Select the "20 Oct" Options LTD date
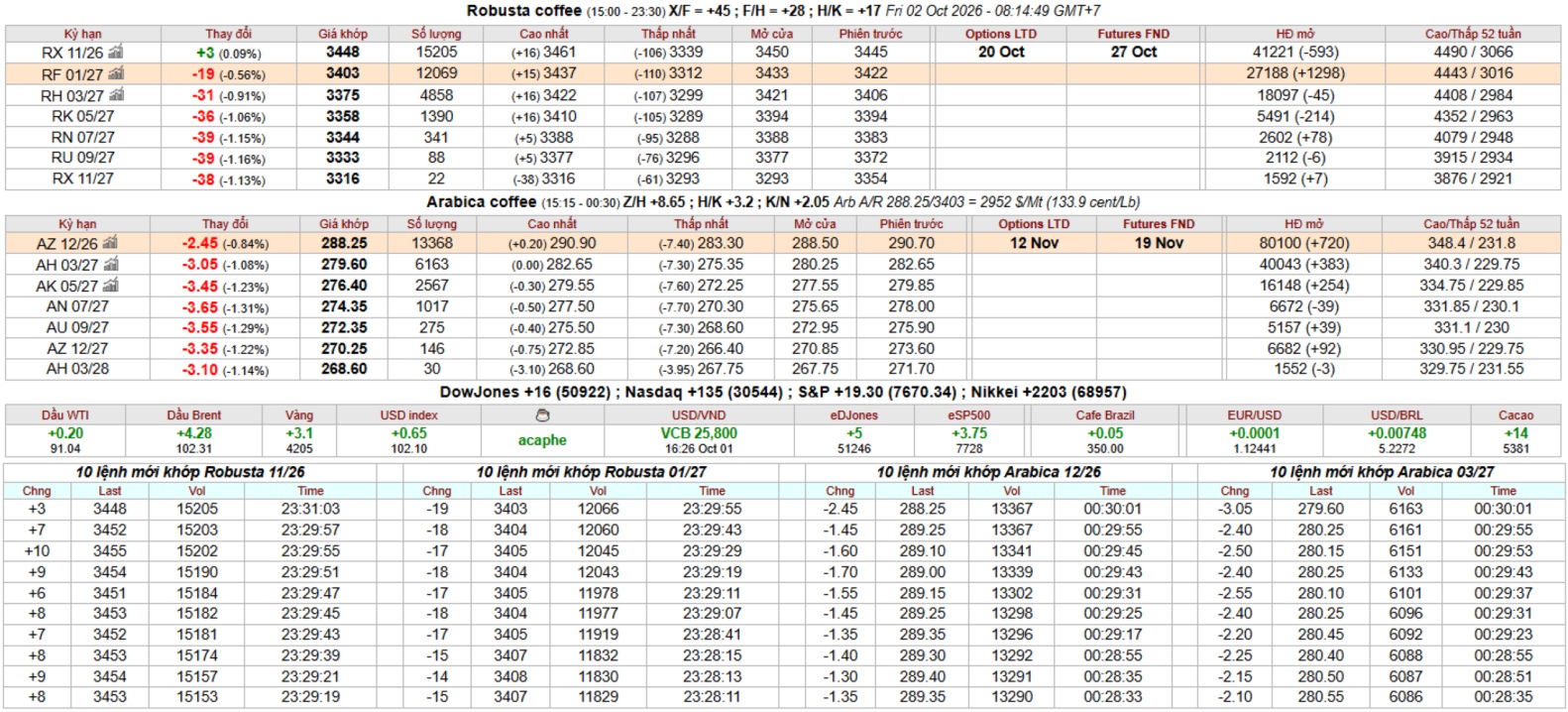Image resolution: width=1568 pixels, height=712 pixels. (x=1001, y=52)
